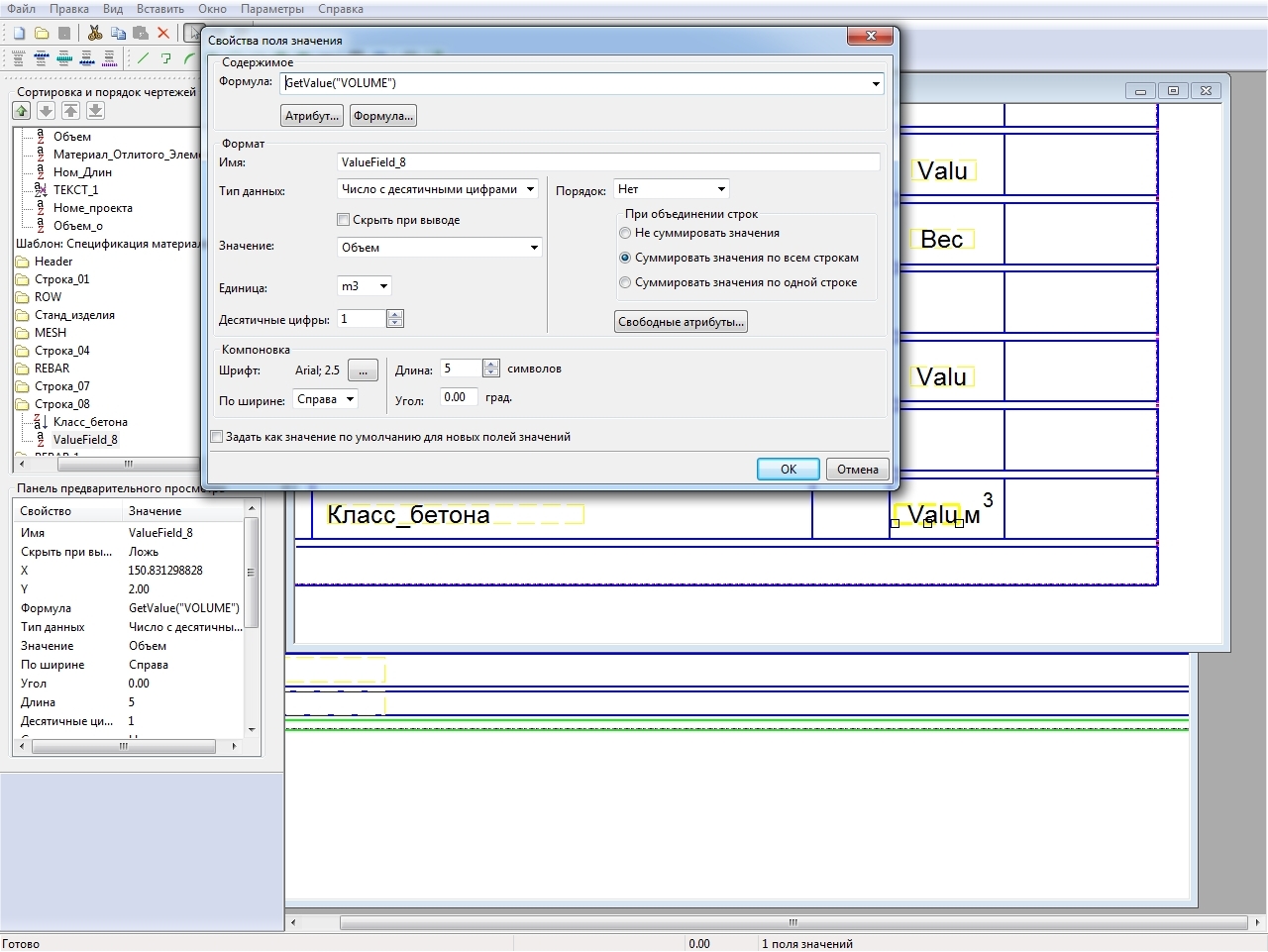
Task: Open the 'Параметры' menu
Action: (x=272, y=9)
